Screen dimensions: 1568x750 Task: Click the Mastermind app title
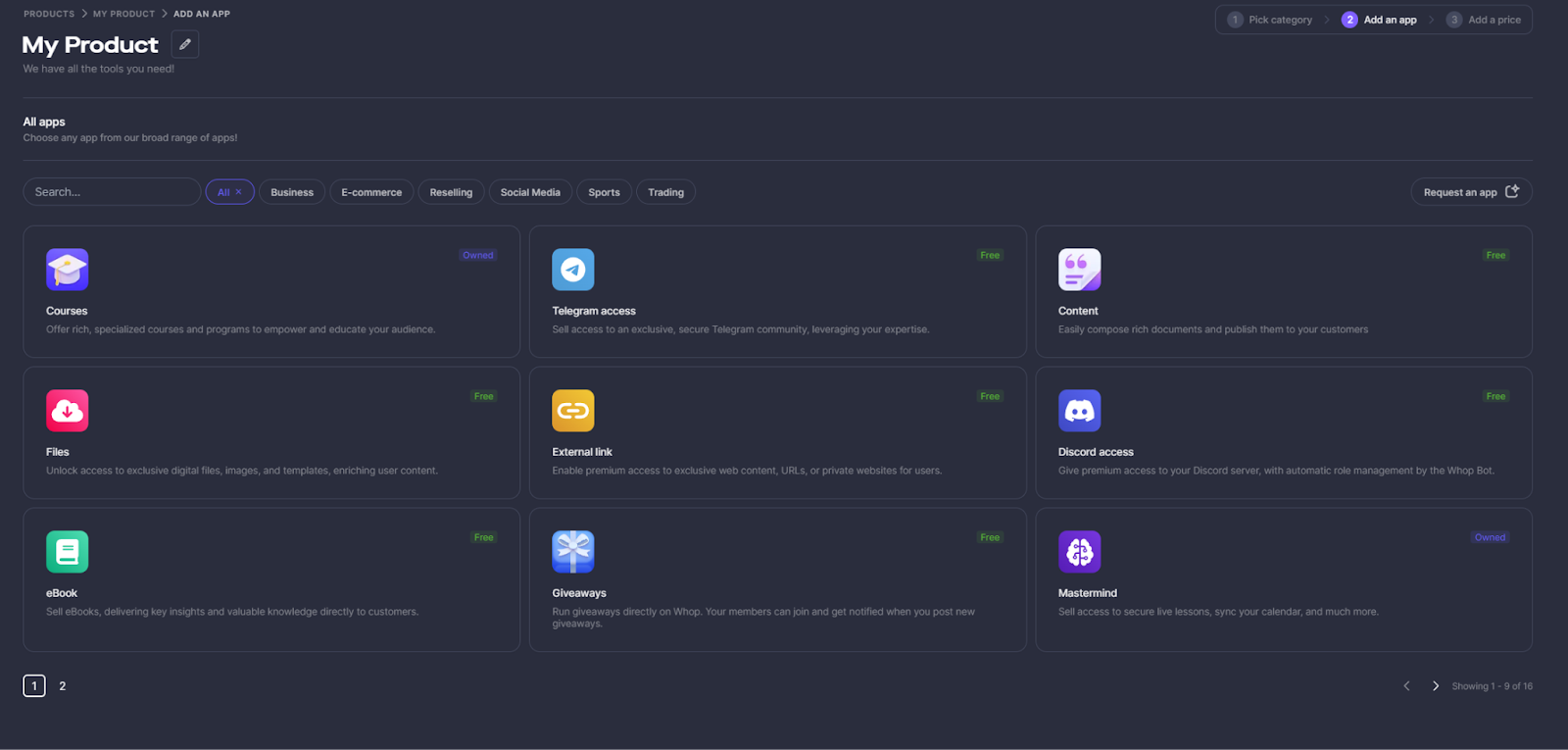click(1088, 593)
